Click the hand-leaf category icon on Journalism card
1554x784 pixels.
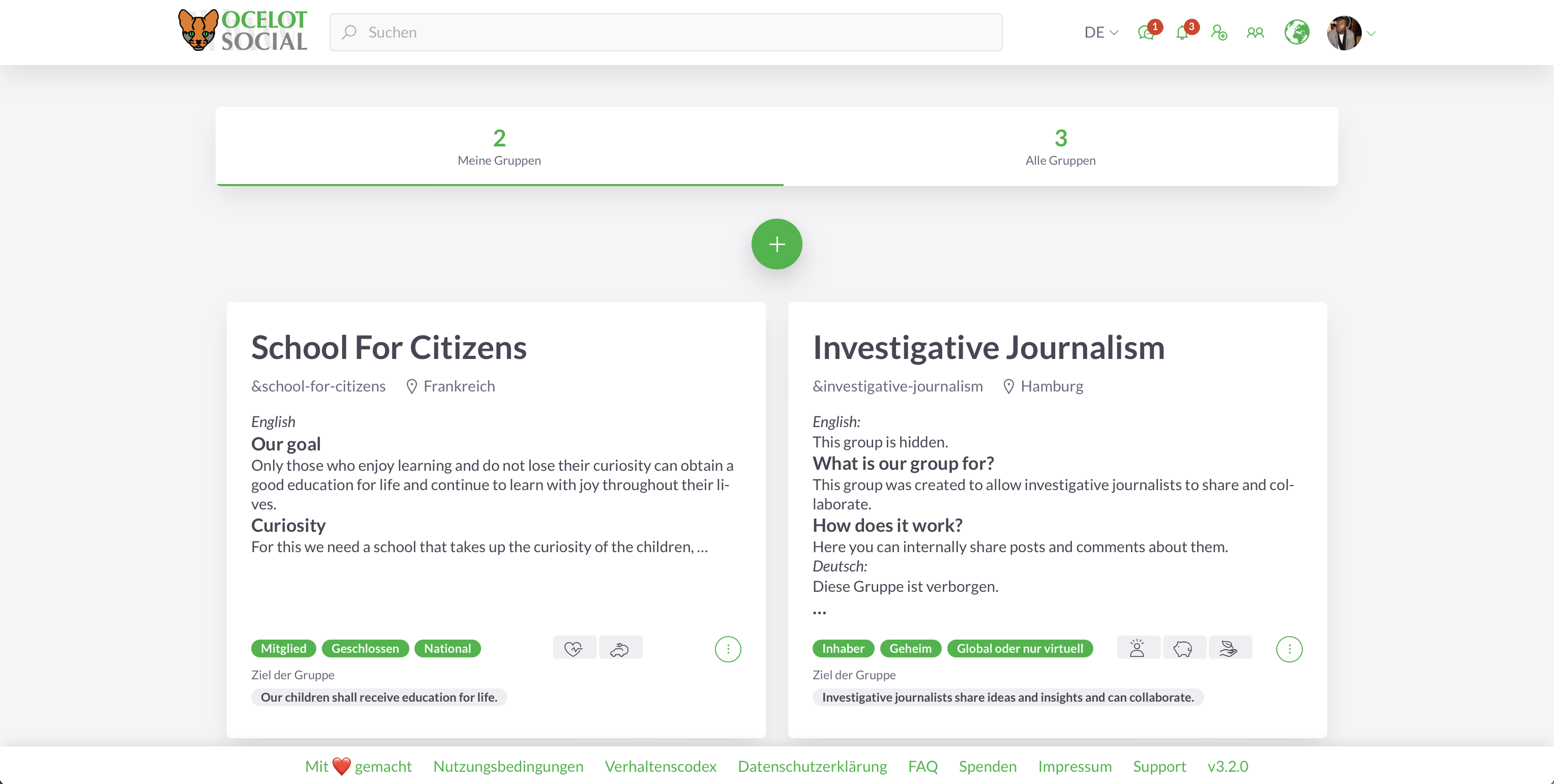tap(1229, 648)
